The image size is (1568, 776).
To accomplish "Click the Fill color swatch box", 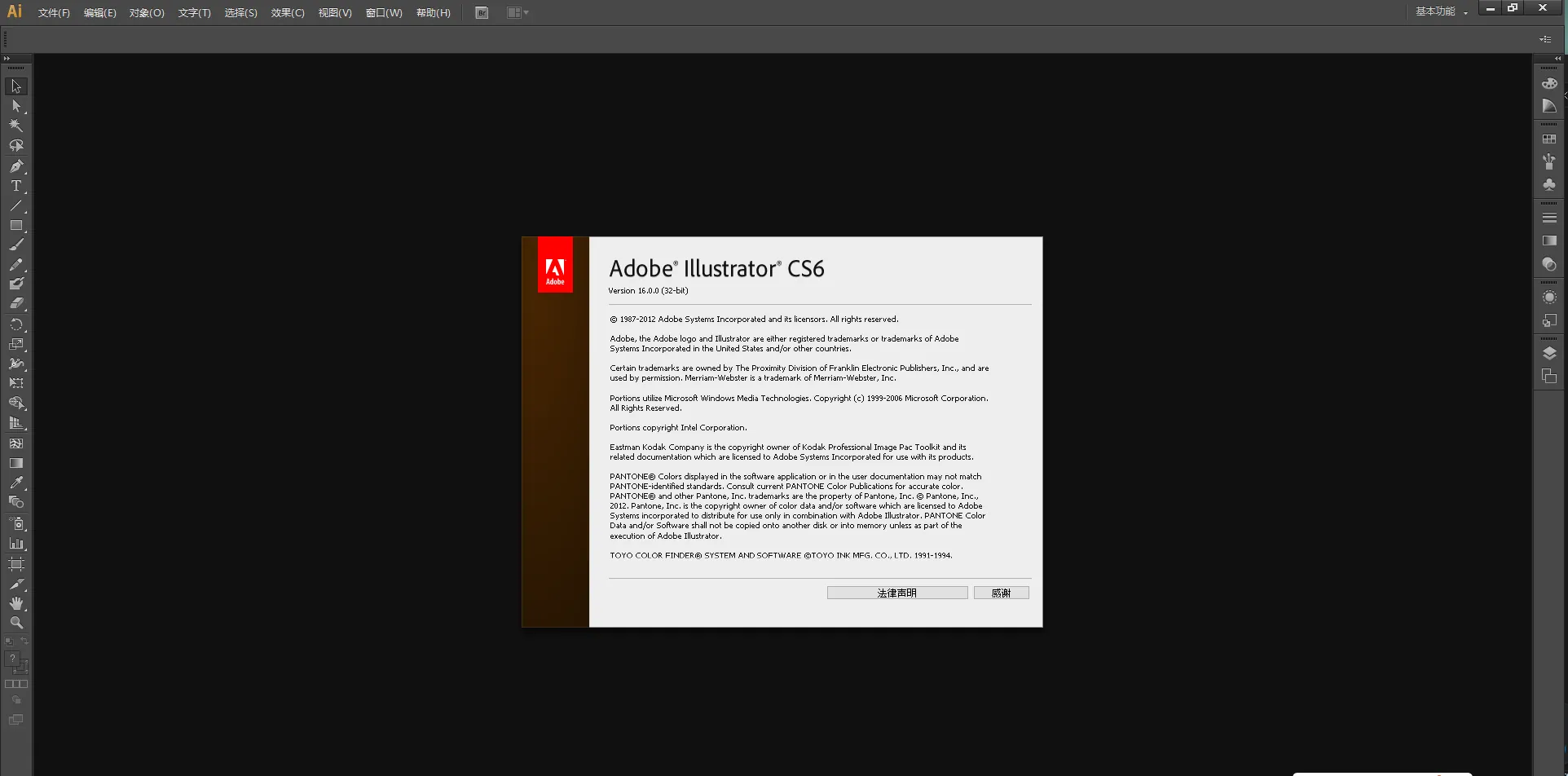I will click(12, 659).
